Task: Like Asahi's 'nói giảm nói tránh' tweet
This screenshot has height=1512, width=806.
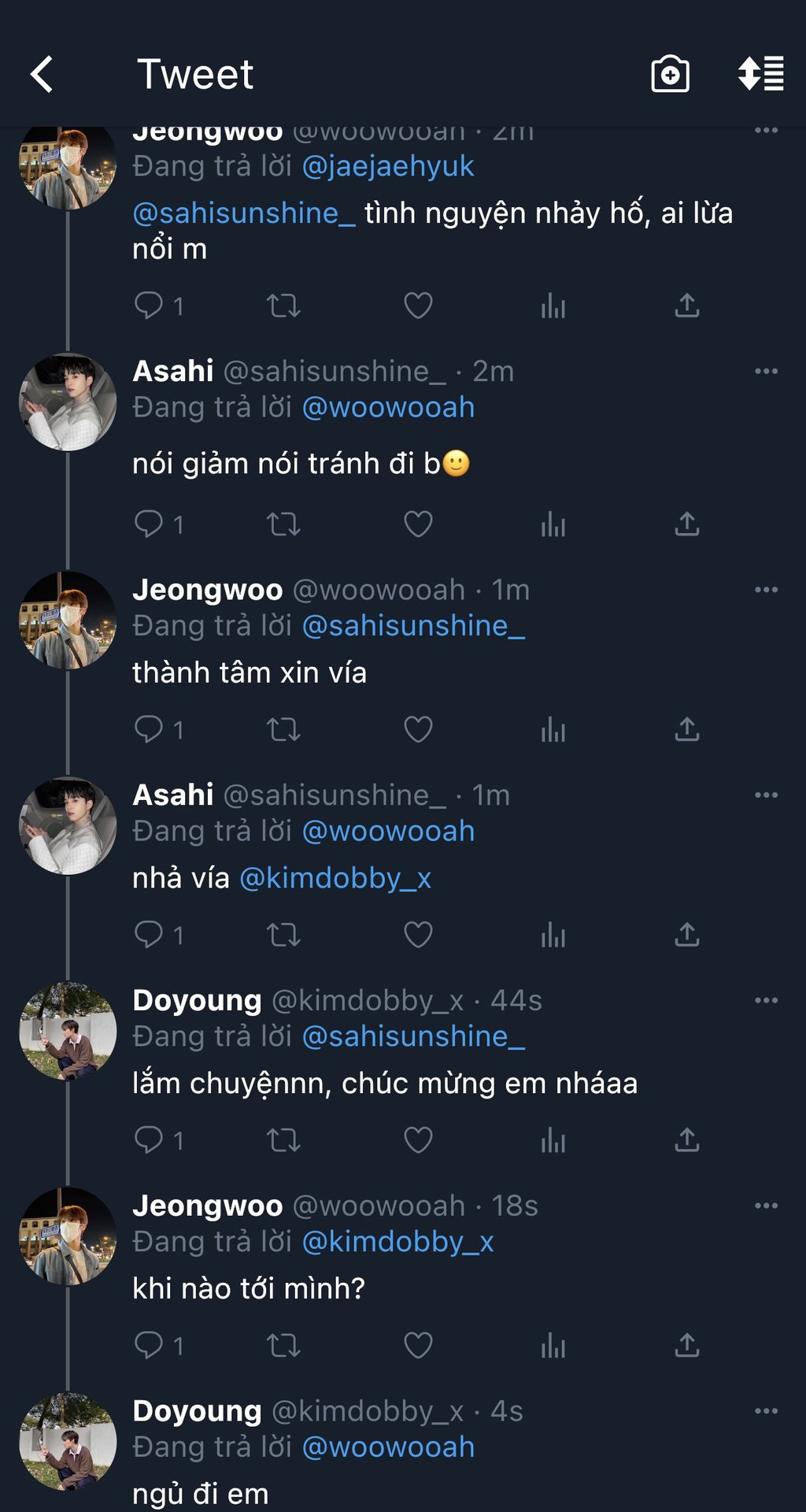Action: pyautogui.click(x=418, y=524)
